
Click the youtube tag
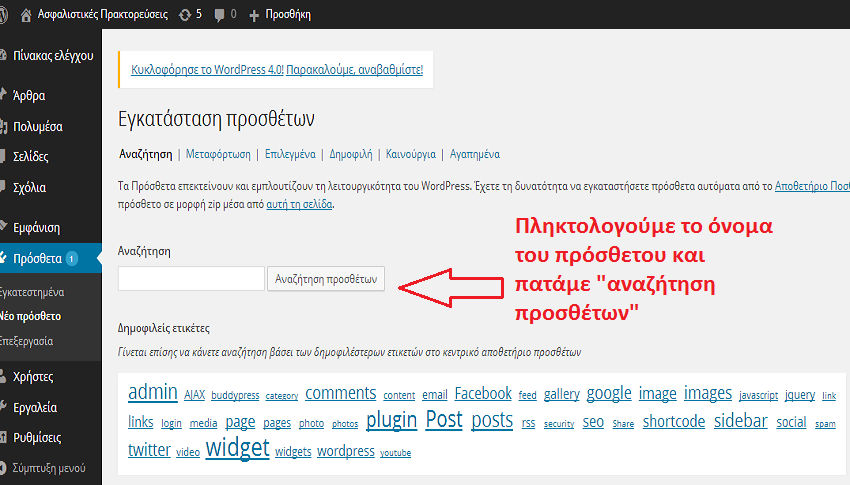pyautogui.click(x=395, y=452)
